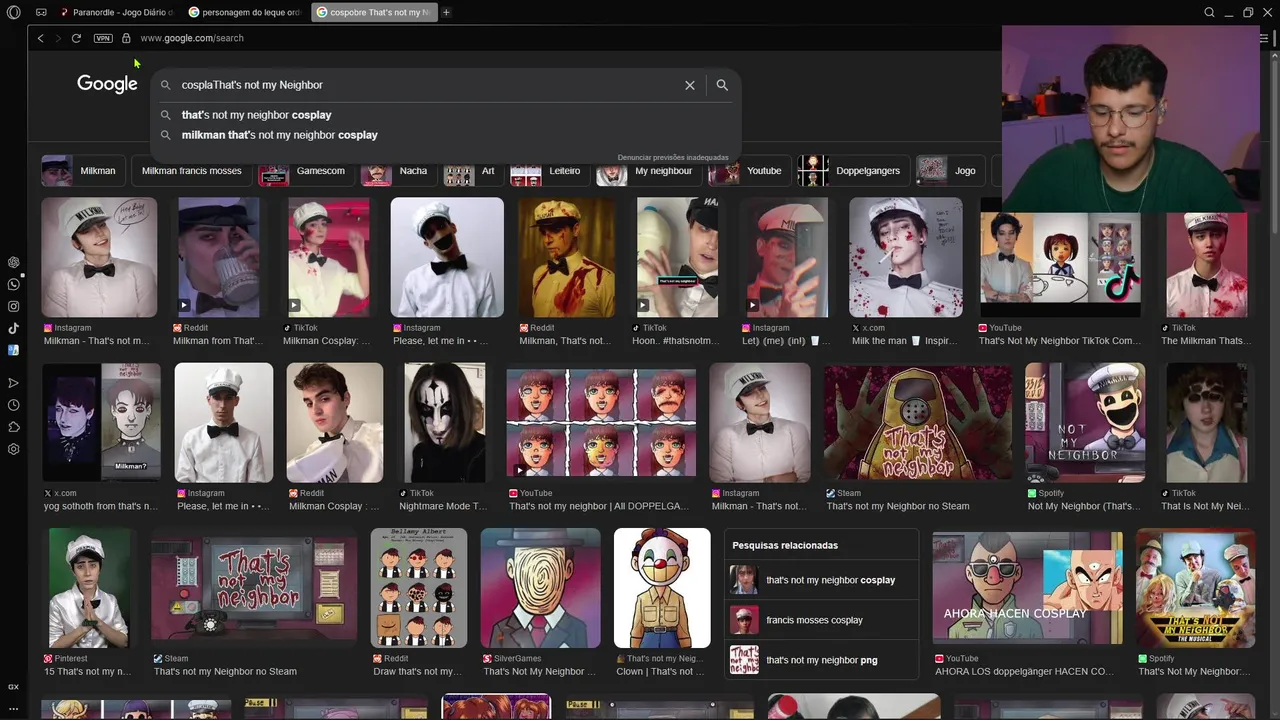
Task: Clear the Google search box with X
Action: (689, 85)
